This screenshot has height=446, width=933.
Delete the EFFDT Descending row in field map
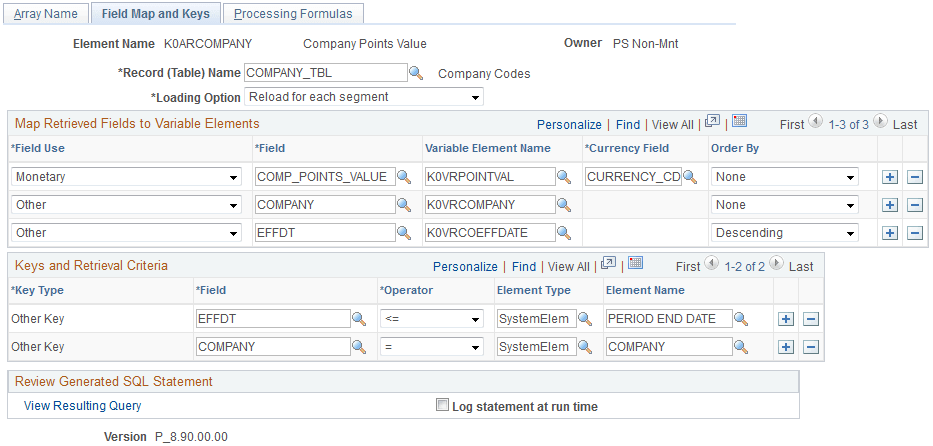click(x=915, y=233)
